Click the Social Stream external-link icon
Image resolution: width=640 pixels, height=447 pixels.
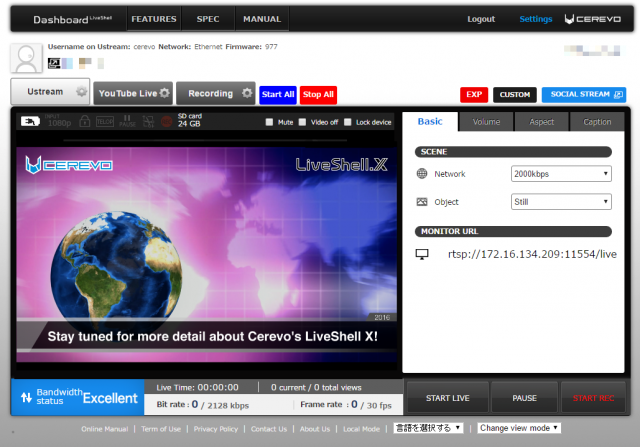618,95
